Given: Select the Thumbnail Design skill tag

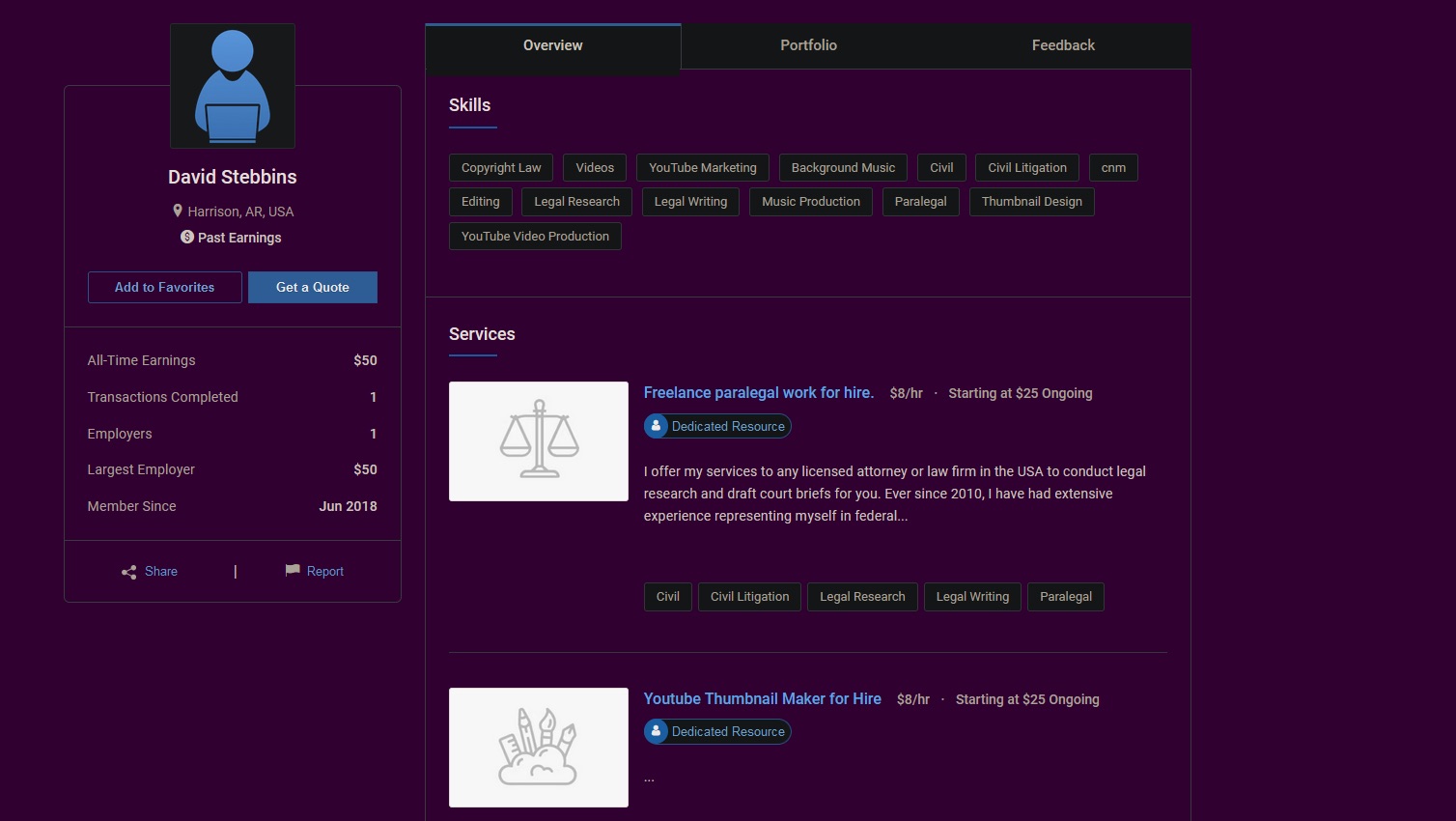Looking at the screenshot, I should point(1032,201).
